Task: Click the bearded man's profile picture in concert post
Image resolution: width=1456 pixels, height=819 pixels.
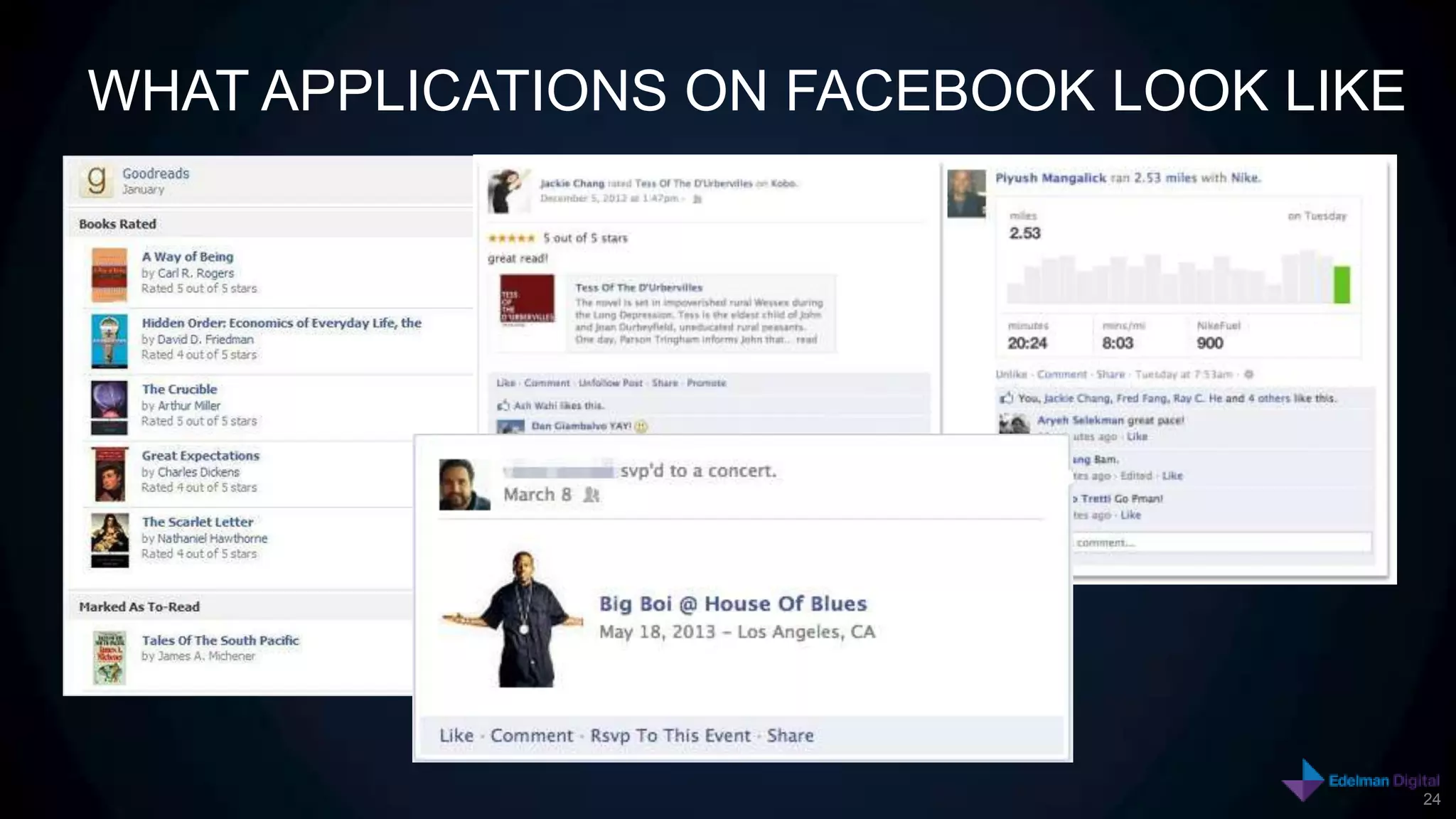Action: tap(465, 485)
